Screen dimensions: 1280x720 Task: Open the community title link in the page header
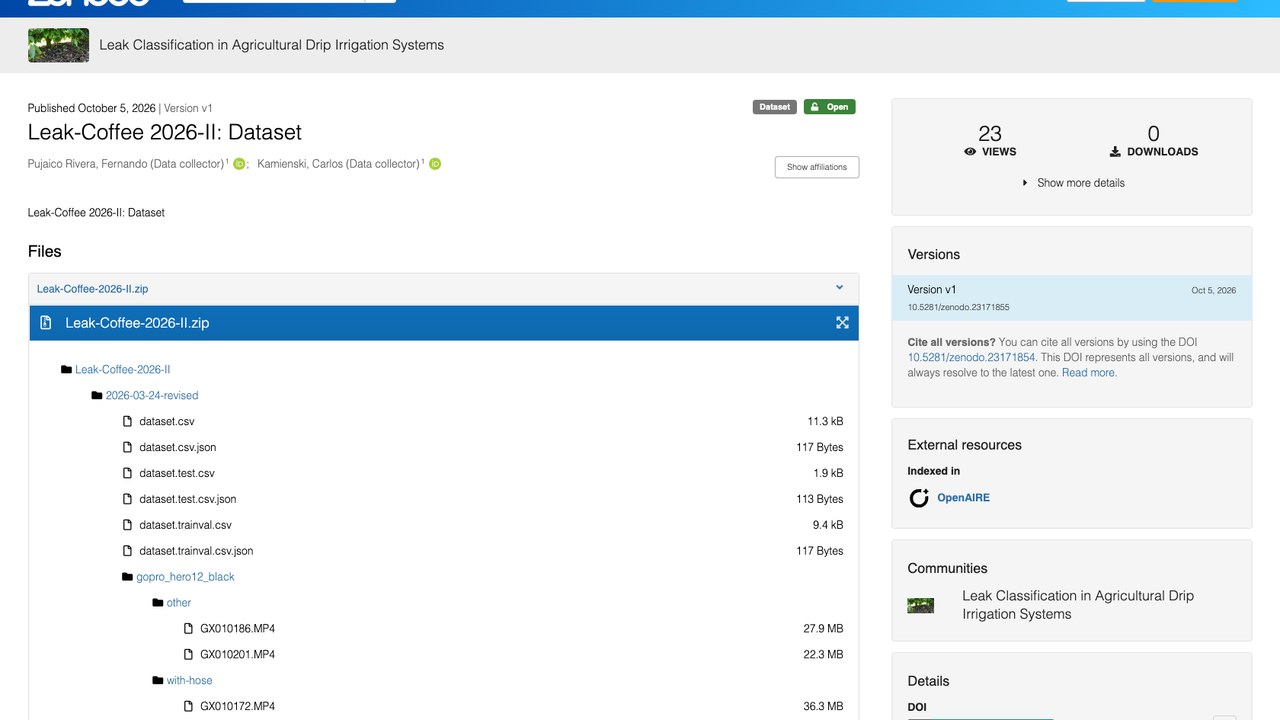272,45
